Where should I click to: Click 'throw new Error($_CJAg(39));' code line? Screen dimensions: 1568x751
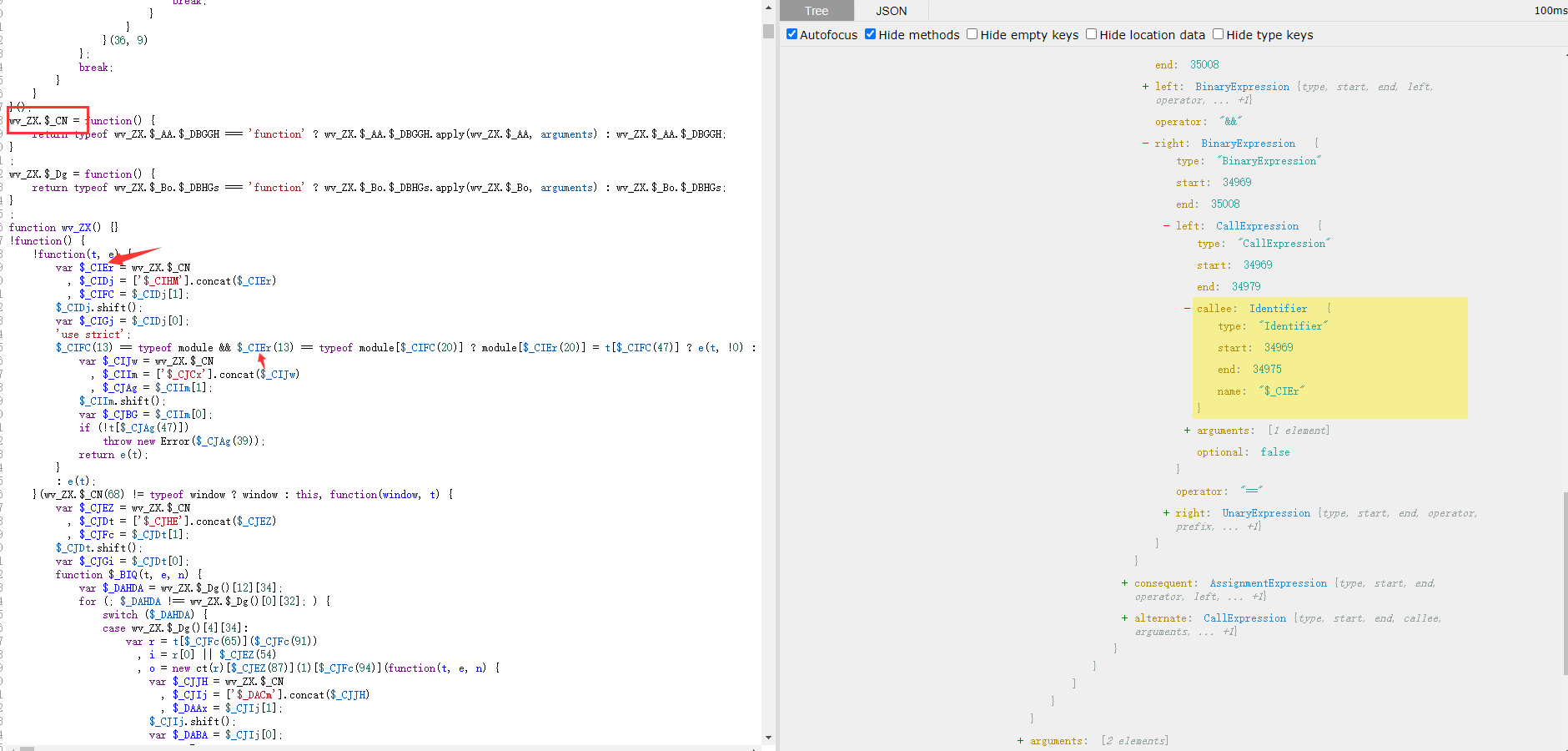[x=184, y=441]
